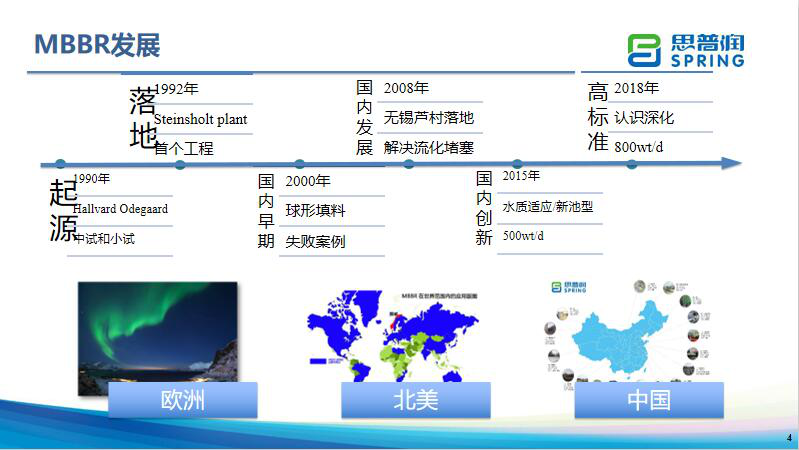Image resolution: width=799 pixels, height=450 pixels.
Task: Click the Hallvard Odegaard text entry
Action: 120,209
